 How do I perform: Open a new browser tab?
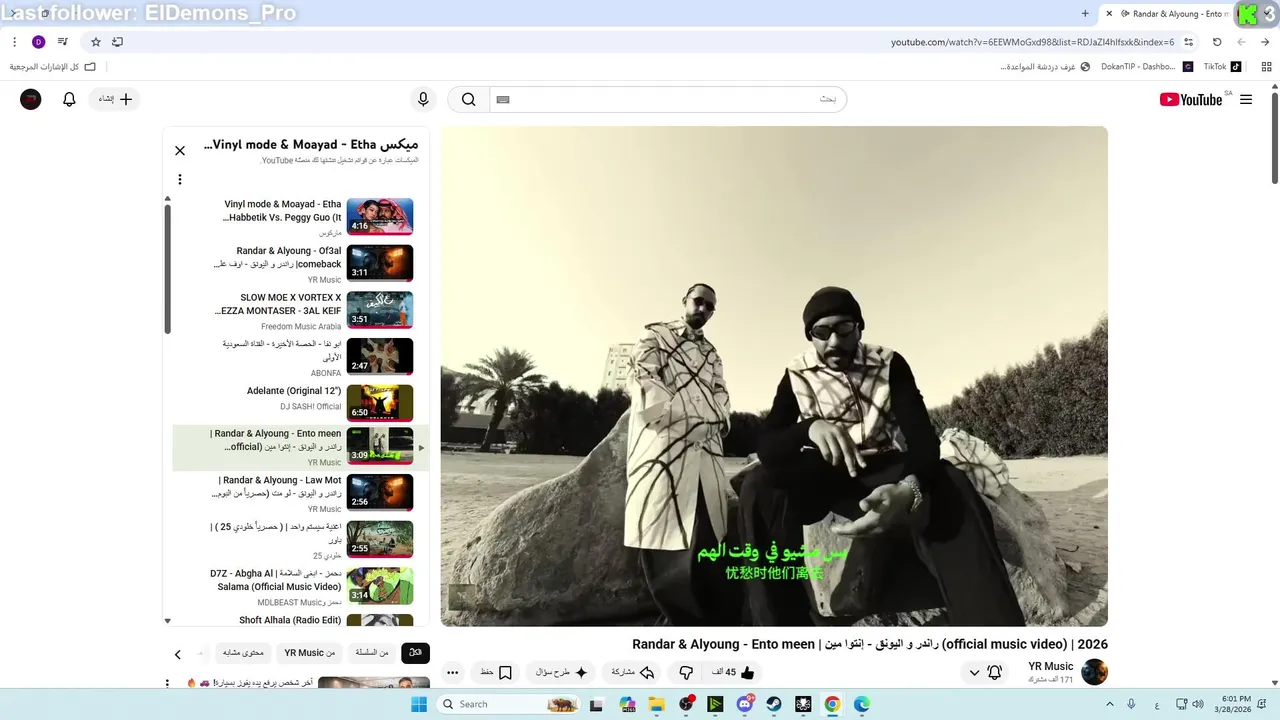(1085, 14)
